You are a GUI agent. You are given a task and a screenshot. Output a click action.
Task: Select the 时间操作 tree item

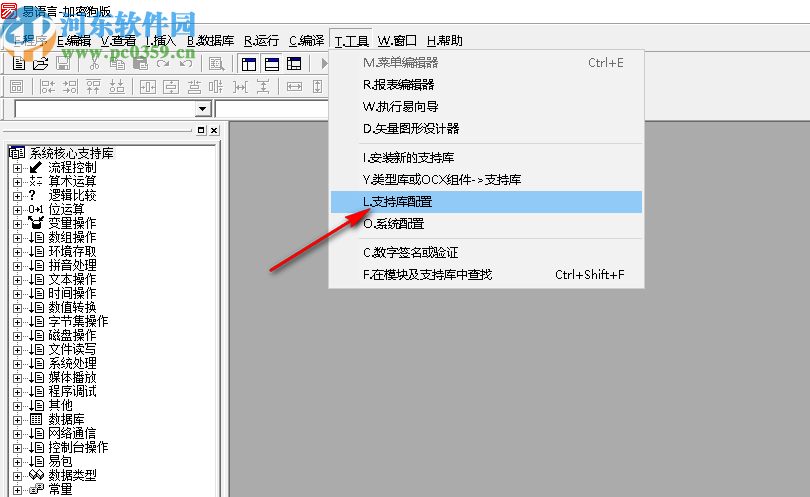point(72,293)
